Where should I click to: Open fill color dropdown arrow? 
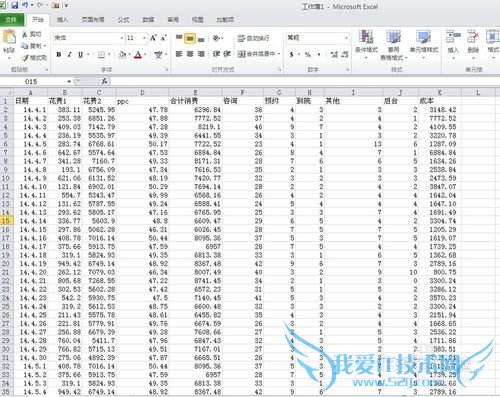(x=129, y=54)
